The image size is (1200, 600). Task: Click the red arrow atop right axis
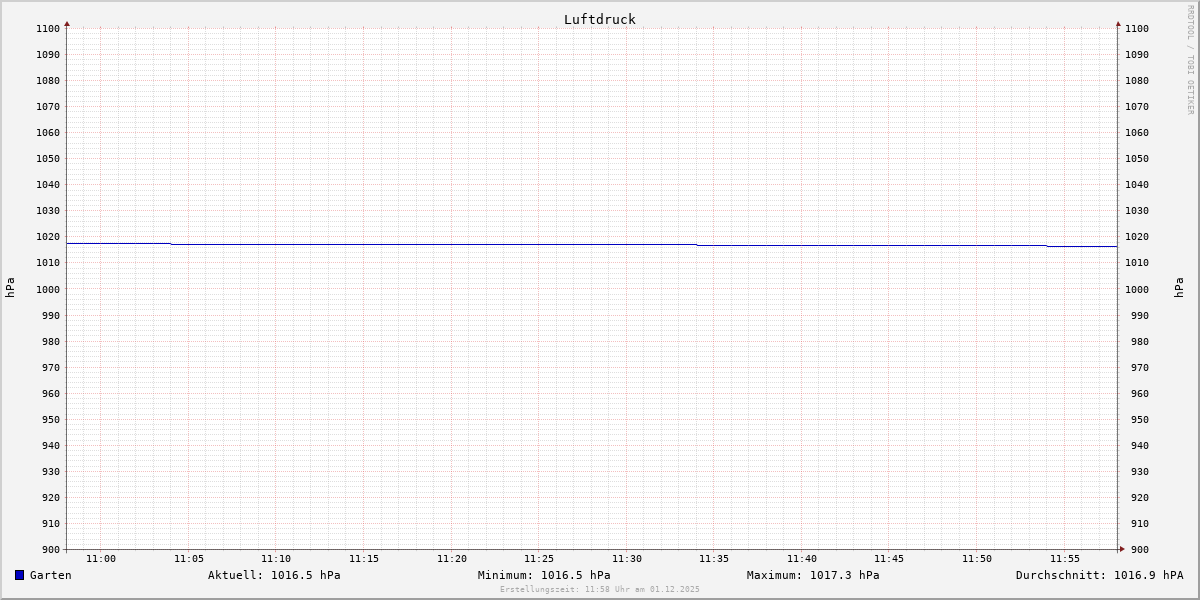click(x=1118, y=23)
